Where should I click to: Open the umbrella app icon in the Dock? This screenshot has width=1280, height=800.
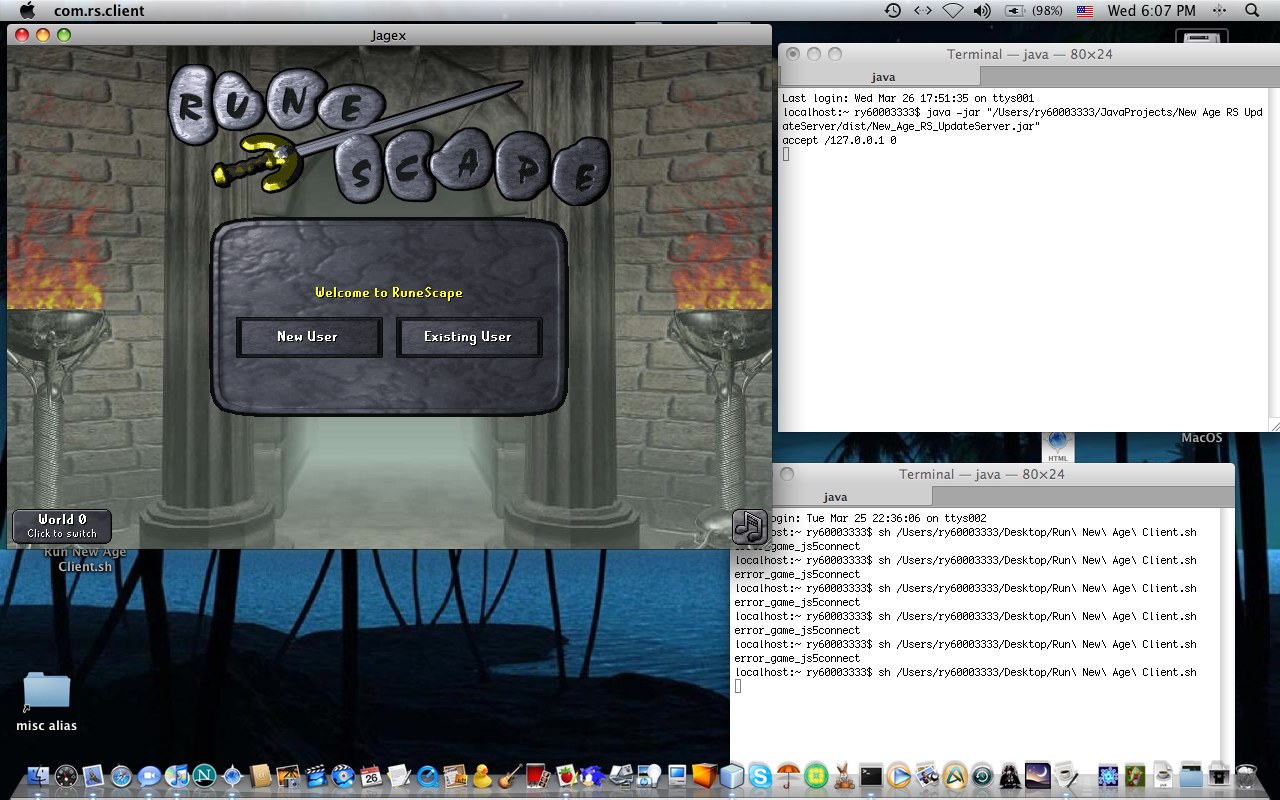[788, 776]
